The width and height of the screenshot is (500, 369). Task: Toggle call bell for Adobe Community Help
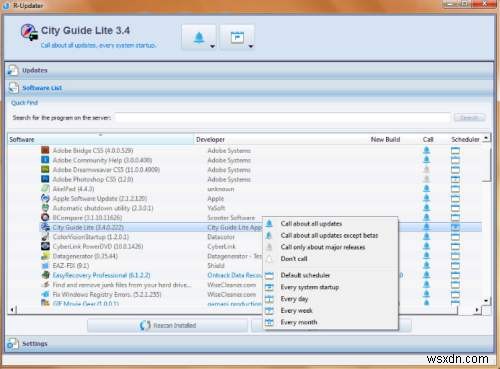426,160
